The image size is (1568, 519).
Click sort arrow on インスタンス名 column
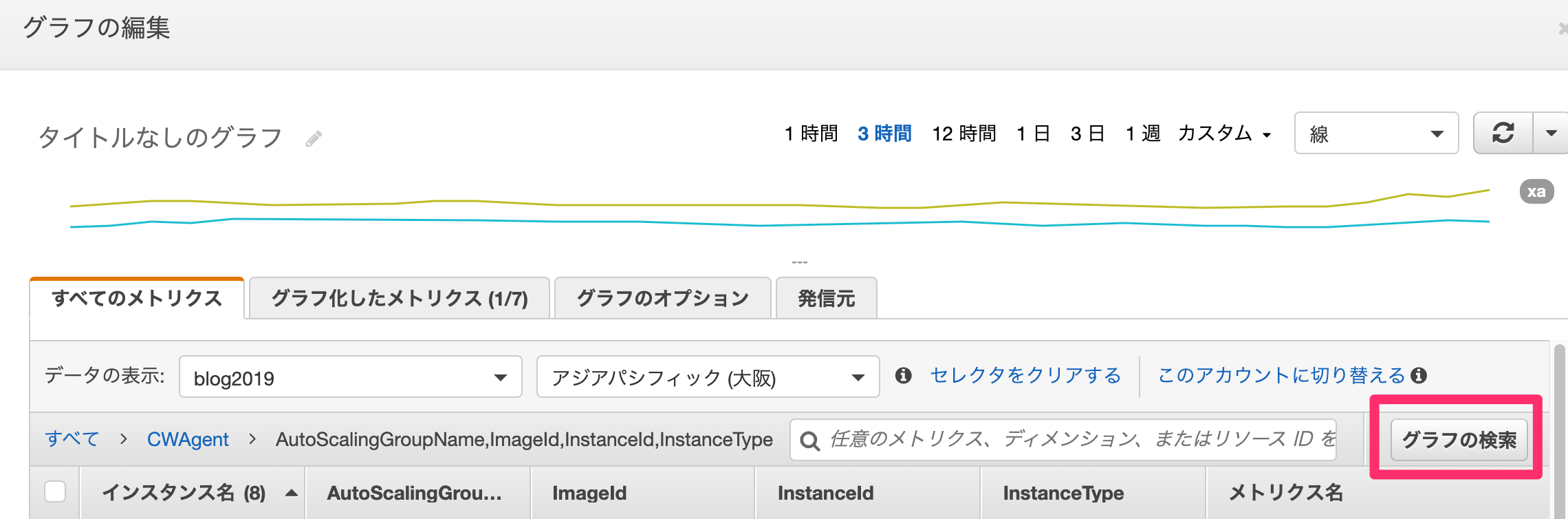coord(291,493)
